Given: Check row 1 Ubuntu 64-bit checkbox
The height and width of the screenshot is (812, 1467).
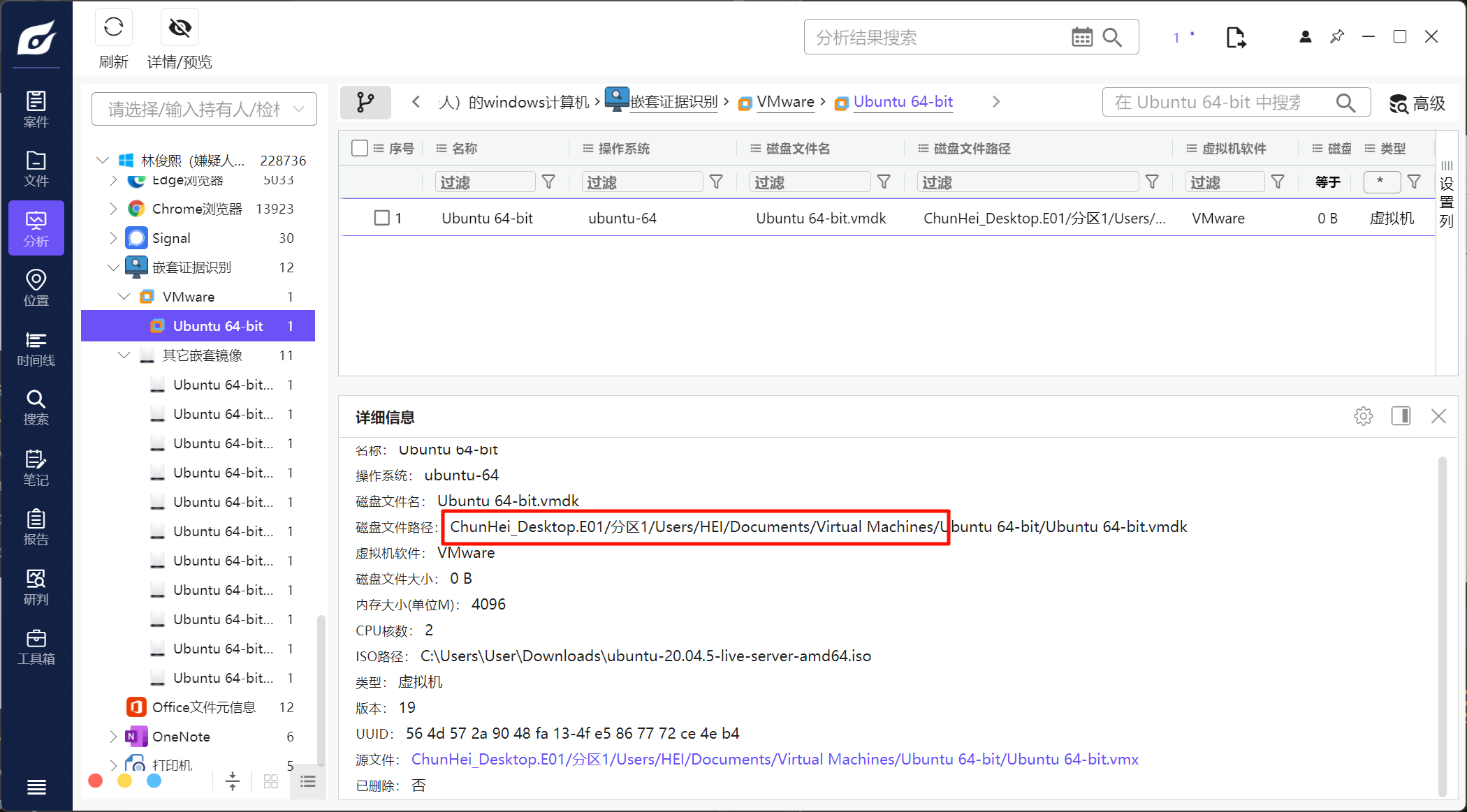Looking at the screenshot, I should (381, 219).
